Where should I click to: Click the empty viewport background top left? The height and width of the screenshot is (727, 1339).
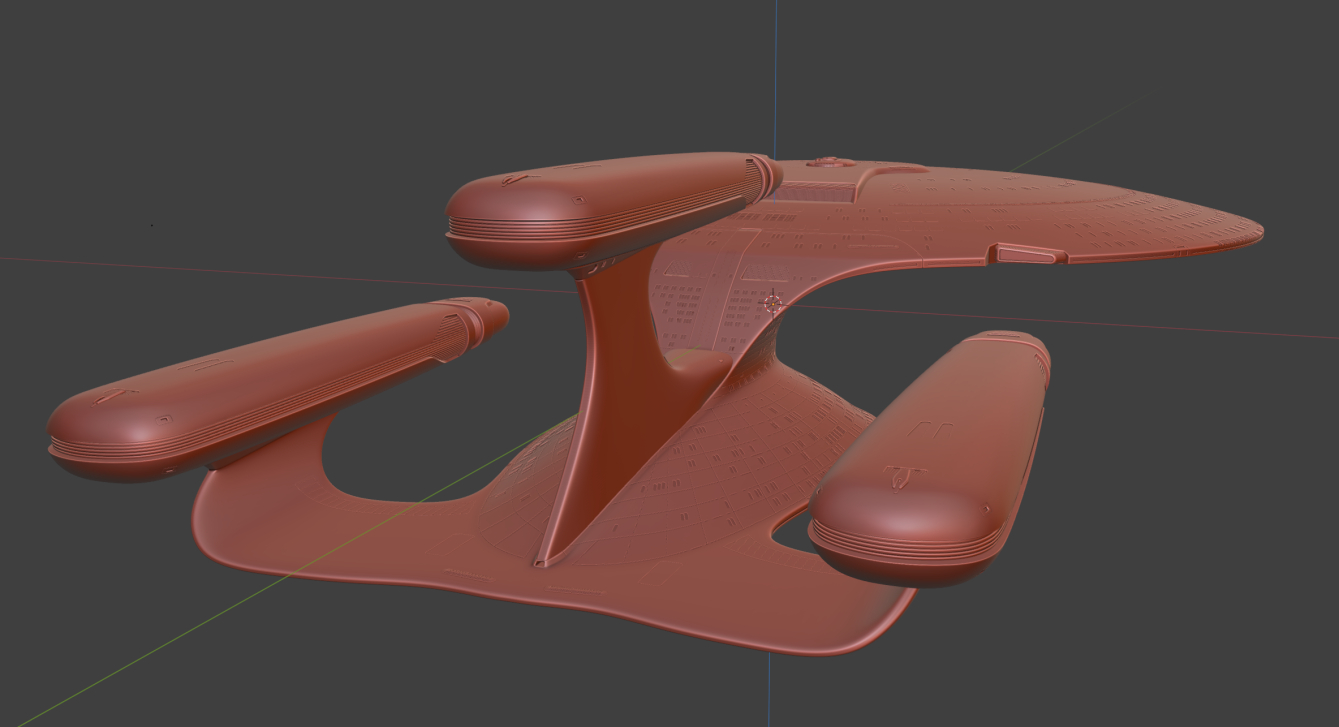pyautogui.click(x=150, y=100)
